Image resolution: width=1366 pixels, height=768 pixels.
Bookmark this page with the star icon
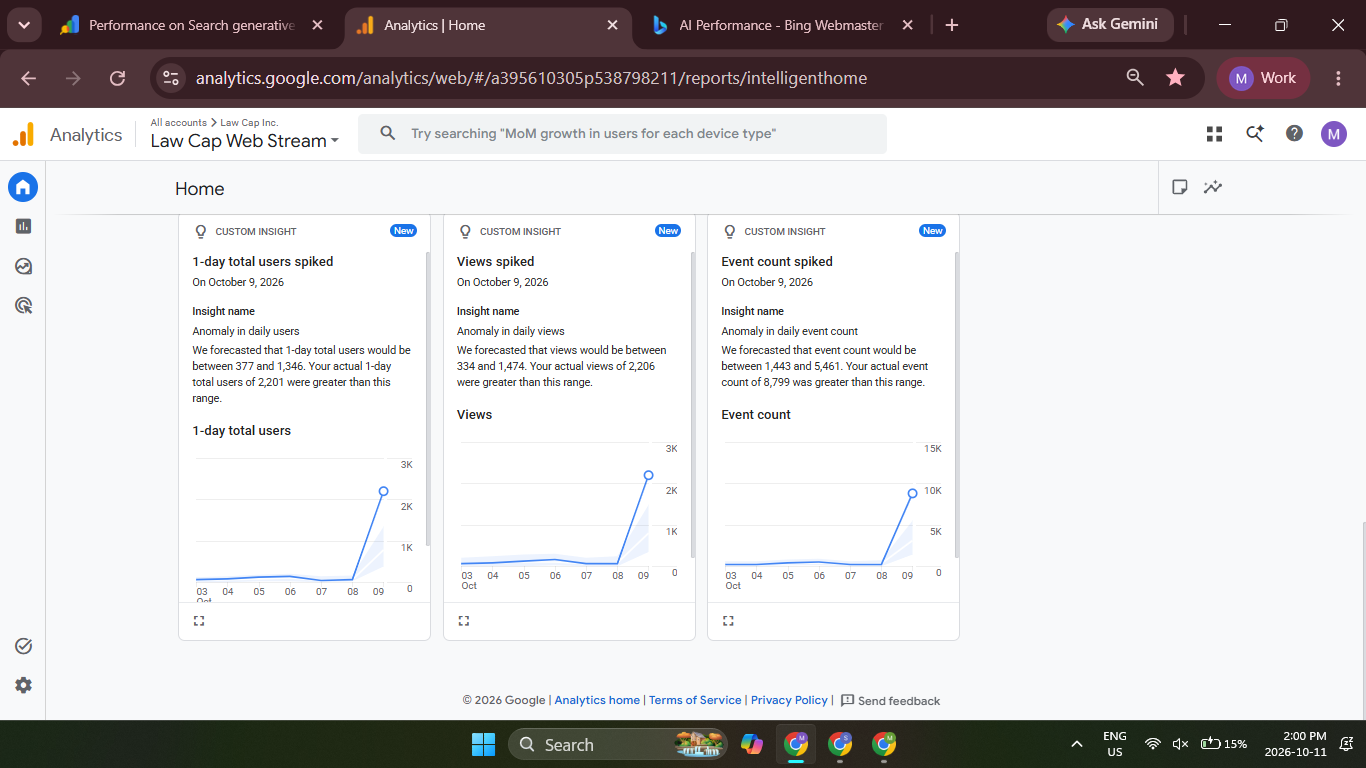[1175, 78]
